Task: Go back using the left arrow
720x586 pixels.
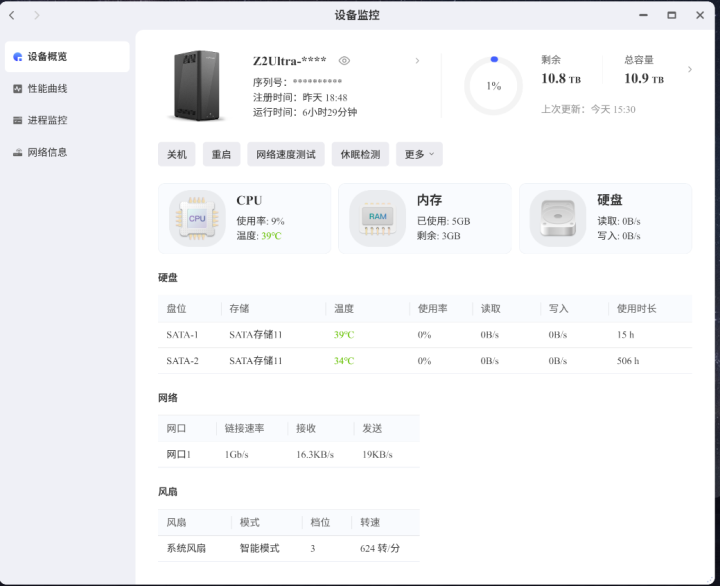Action: (x=12, y=15)
